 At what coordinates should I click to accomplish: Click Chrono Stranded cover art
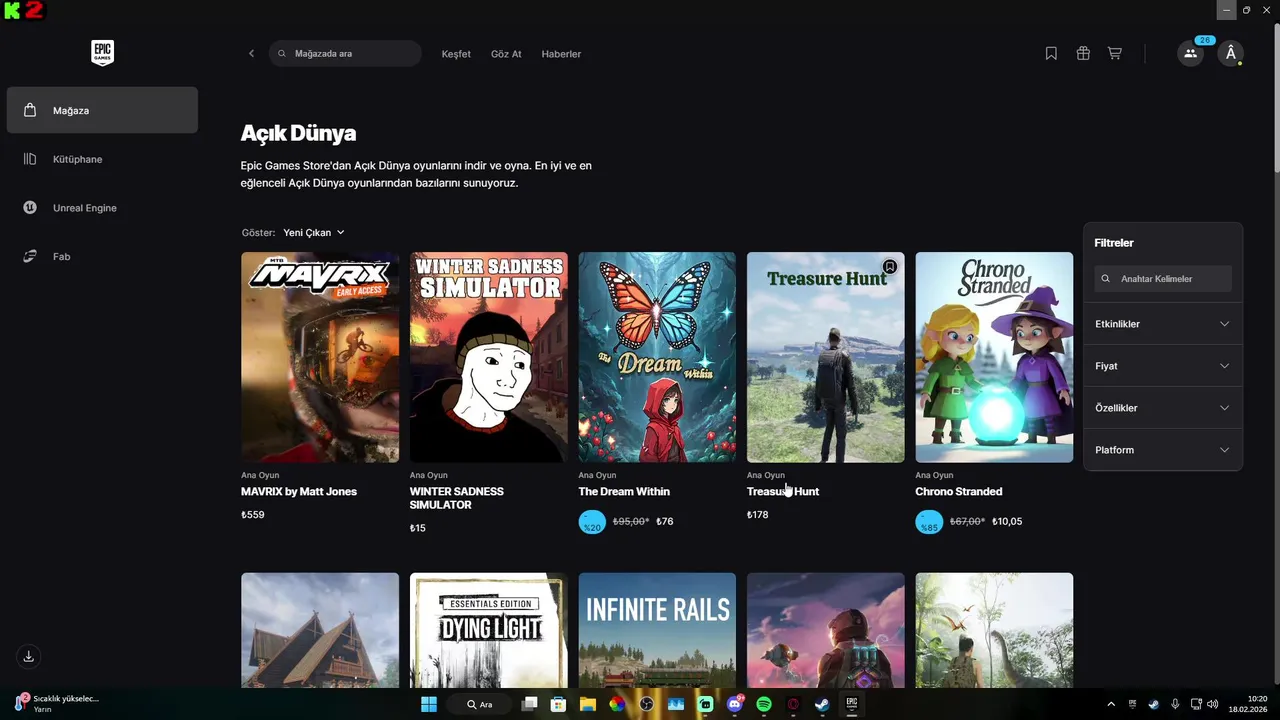(x=994, y=357)
